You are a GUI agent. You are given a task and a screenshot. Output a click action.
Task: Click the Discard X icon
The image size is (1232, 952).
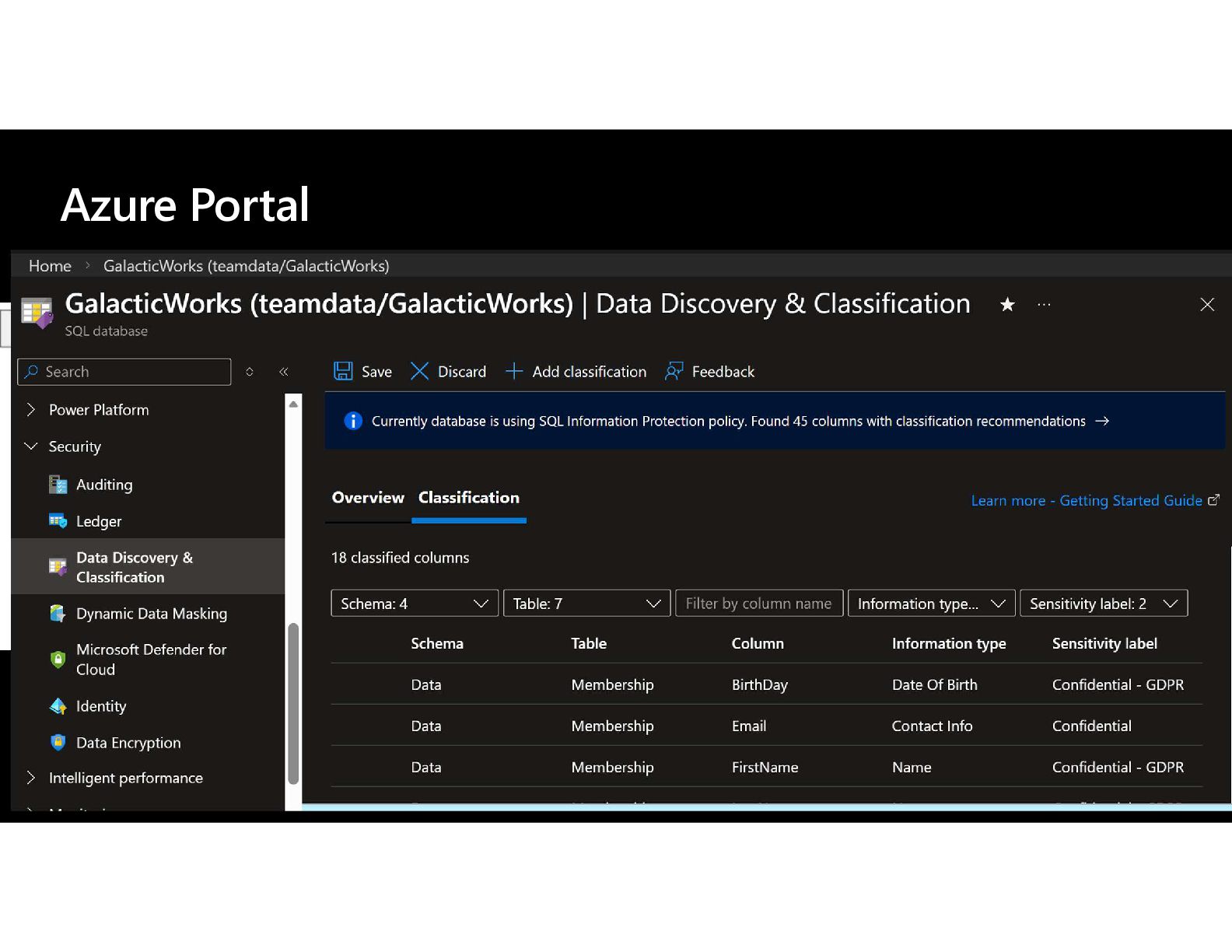point(419,371)
